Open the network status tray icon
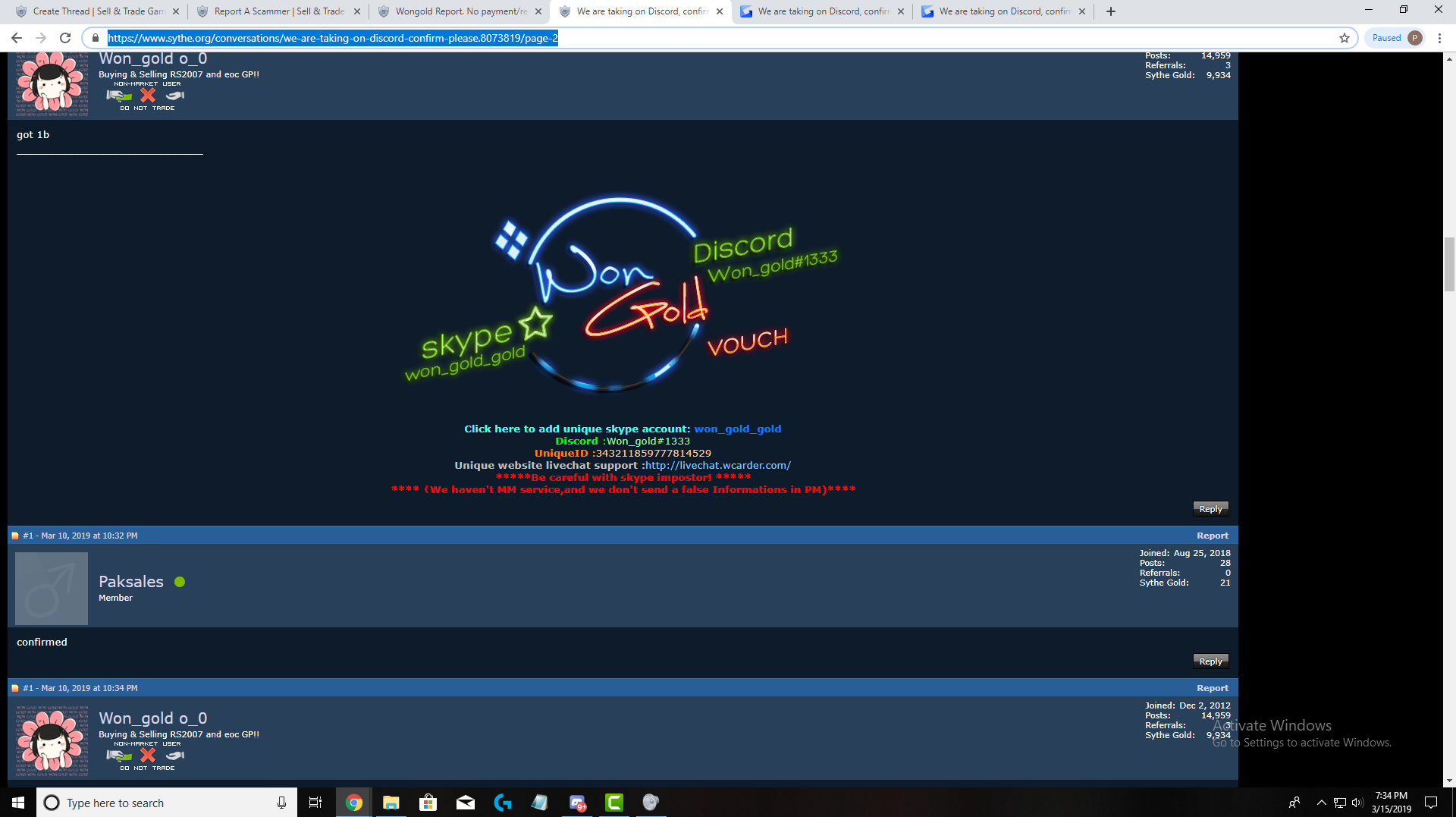 pos(1340,803)
